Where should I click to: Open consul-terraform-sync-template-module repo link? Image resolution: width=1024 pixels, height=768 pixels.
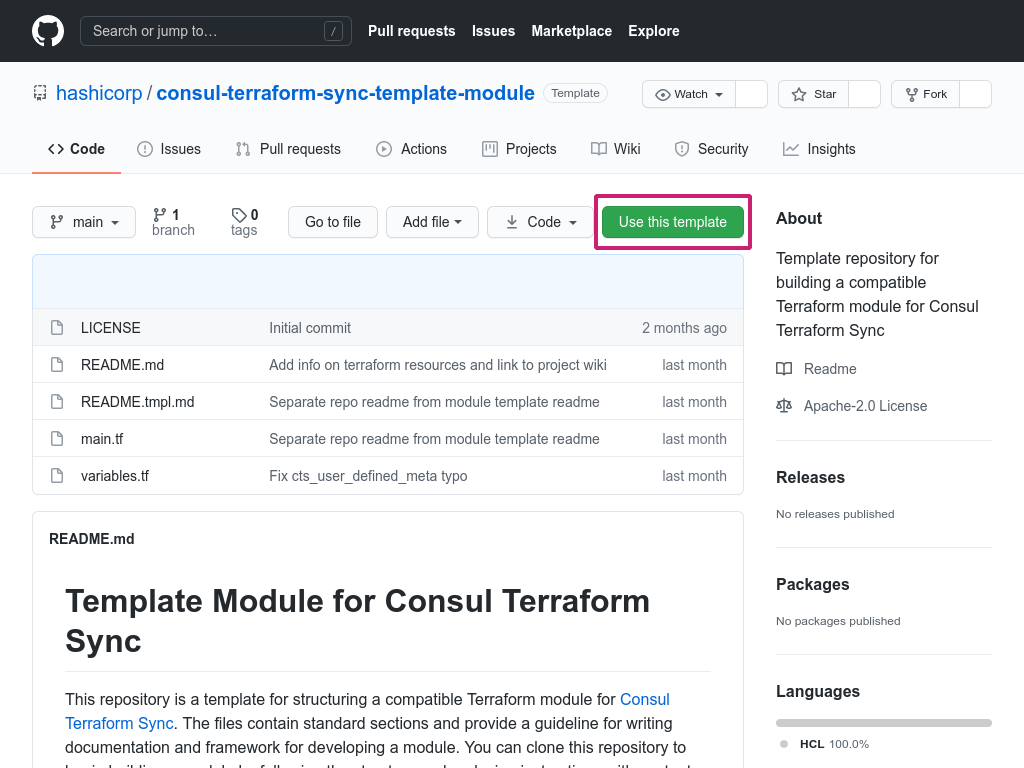[345, 93]
